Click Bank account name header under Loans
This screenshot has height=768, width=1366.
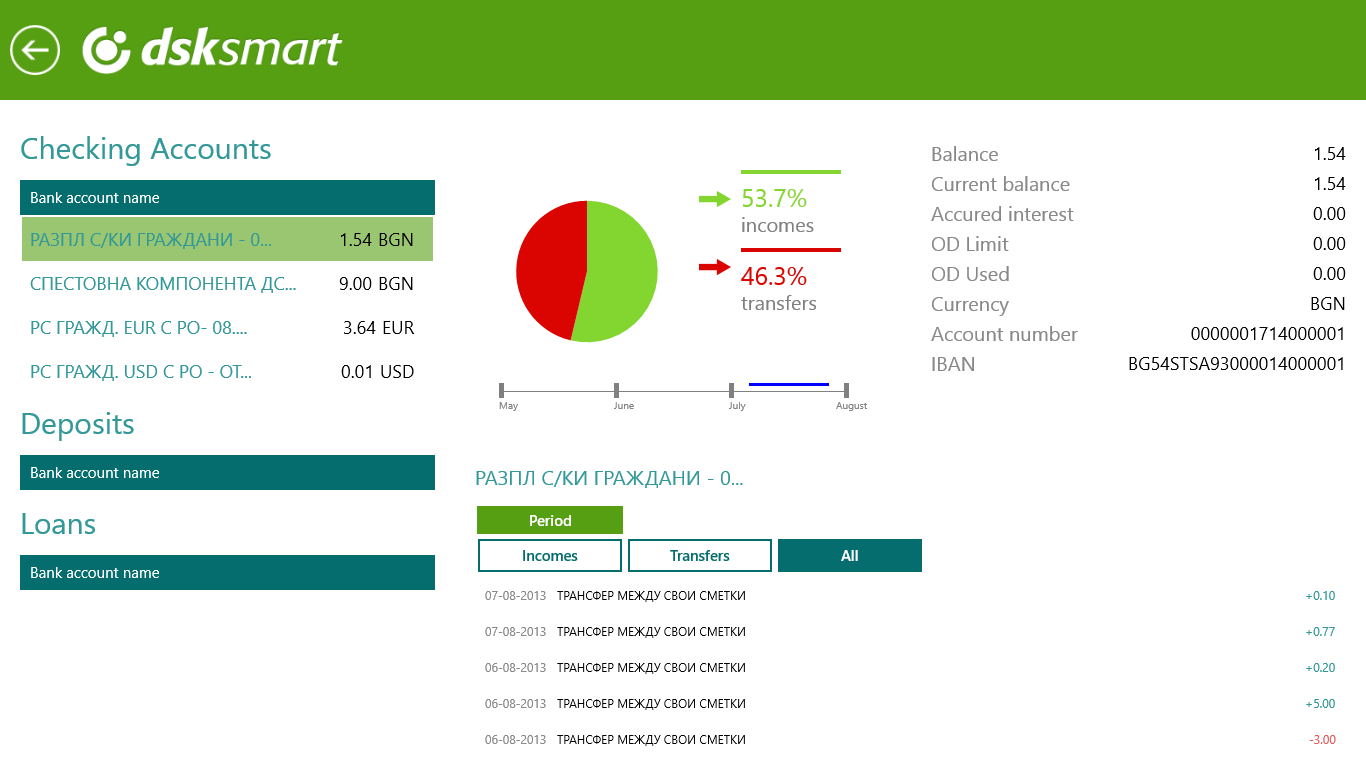227,573
